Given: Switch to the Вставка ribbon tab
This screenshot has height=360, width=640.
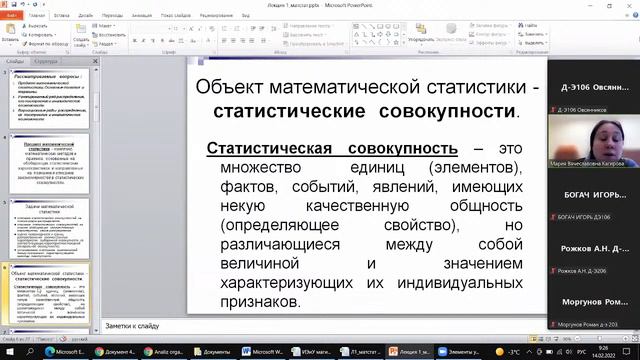Looking at the screenshot, I should pyautogui.click(x=61, y=16).
